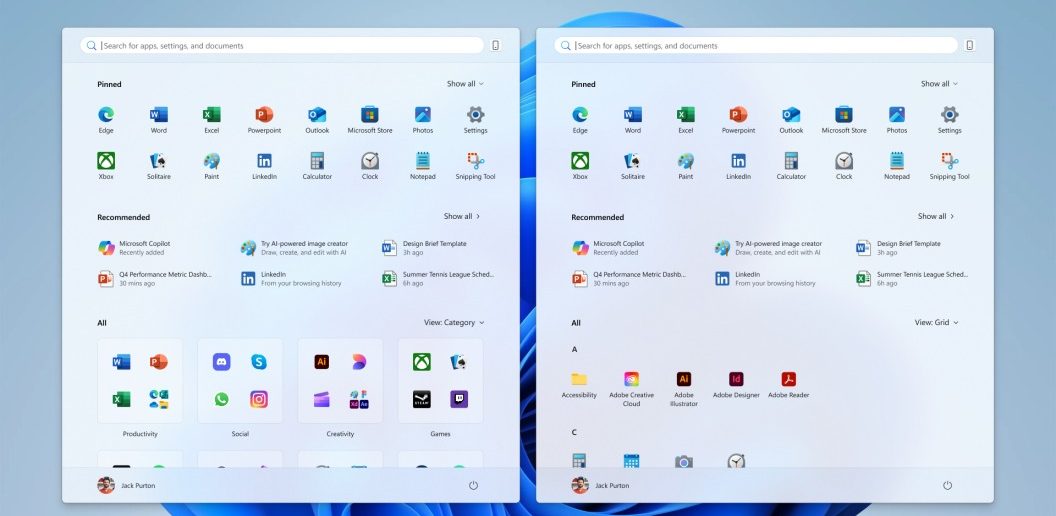Expand the "View: Grid" dropdown
This screenshot has height=516, width=1056.
coord(936,323)
